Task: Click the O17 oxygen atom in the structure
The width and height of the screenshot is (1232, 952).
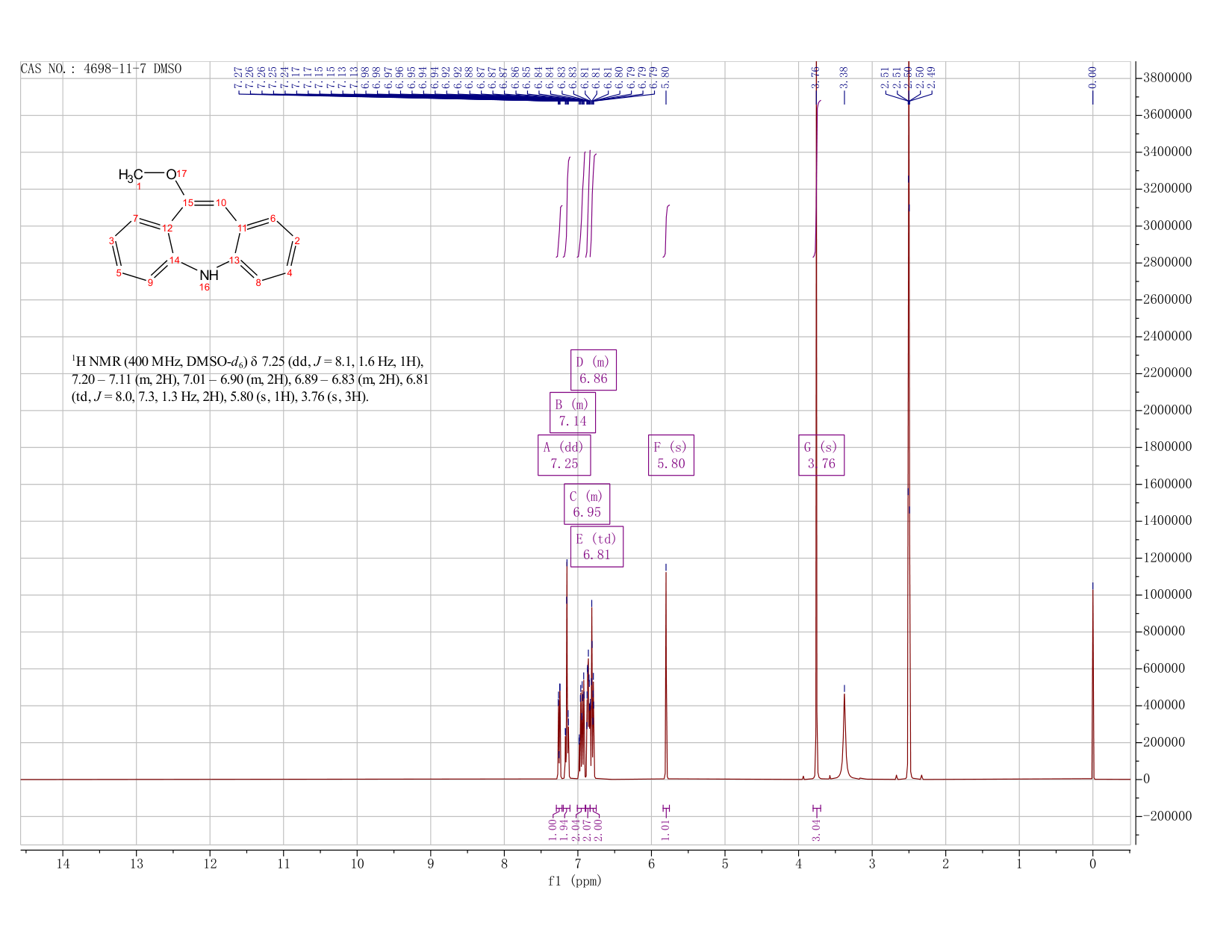Action: click(x=175, y=175)
